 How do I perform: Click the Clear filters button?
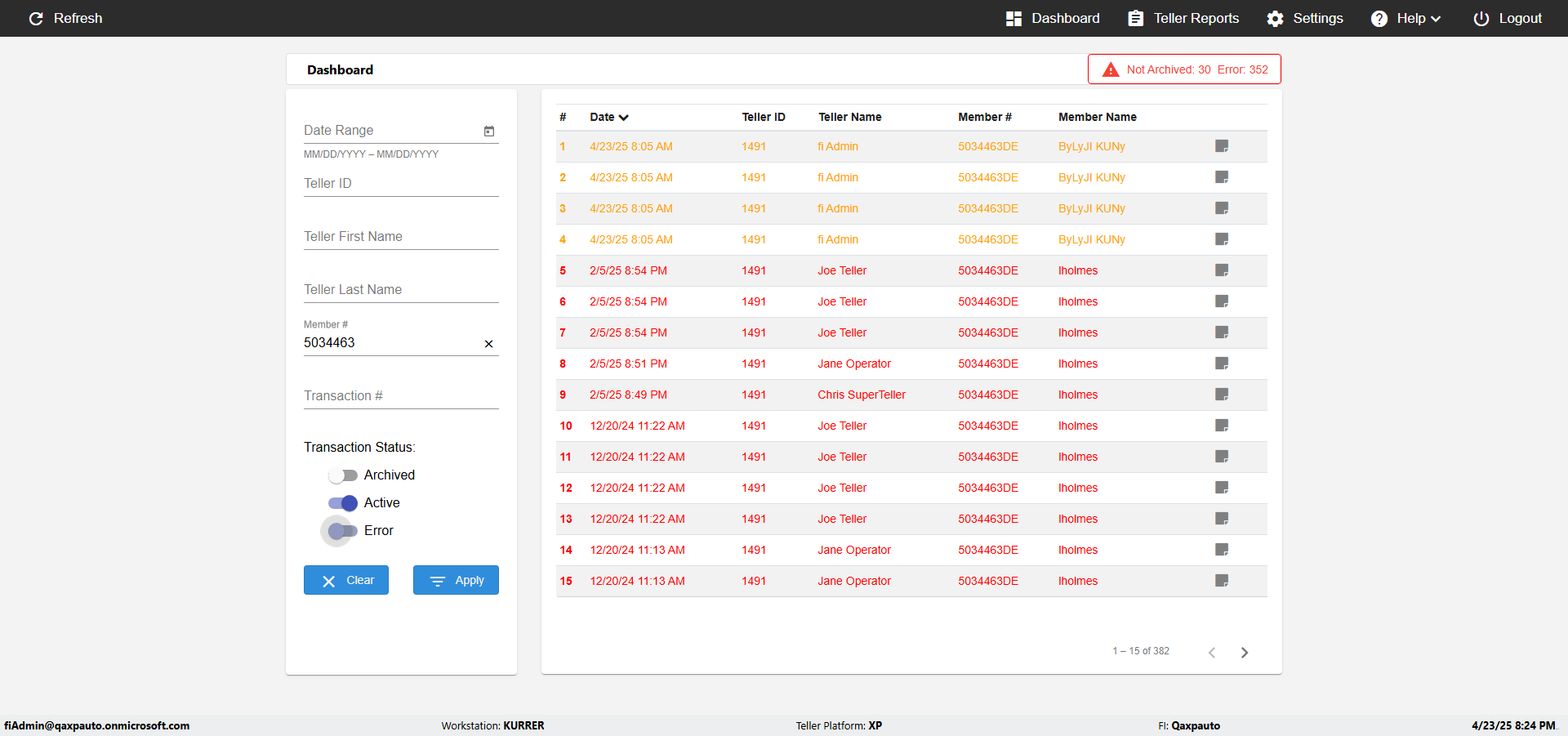coord(346,580)
